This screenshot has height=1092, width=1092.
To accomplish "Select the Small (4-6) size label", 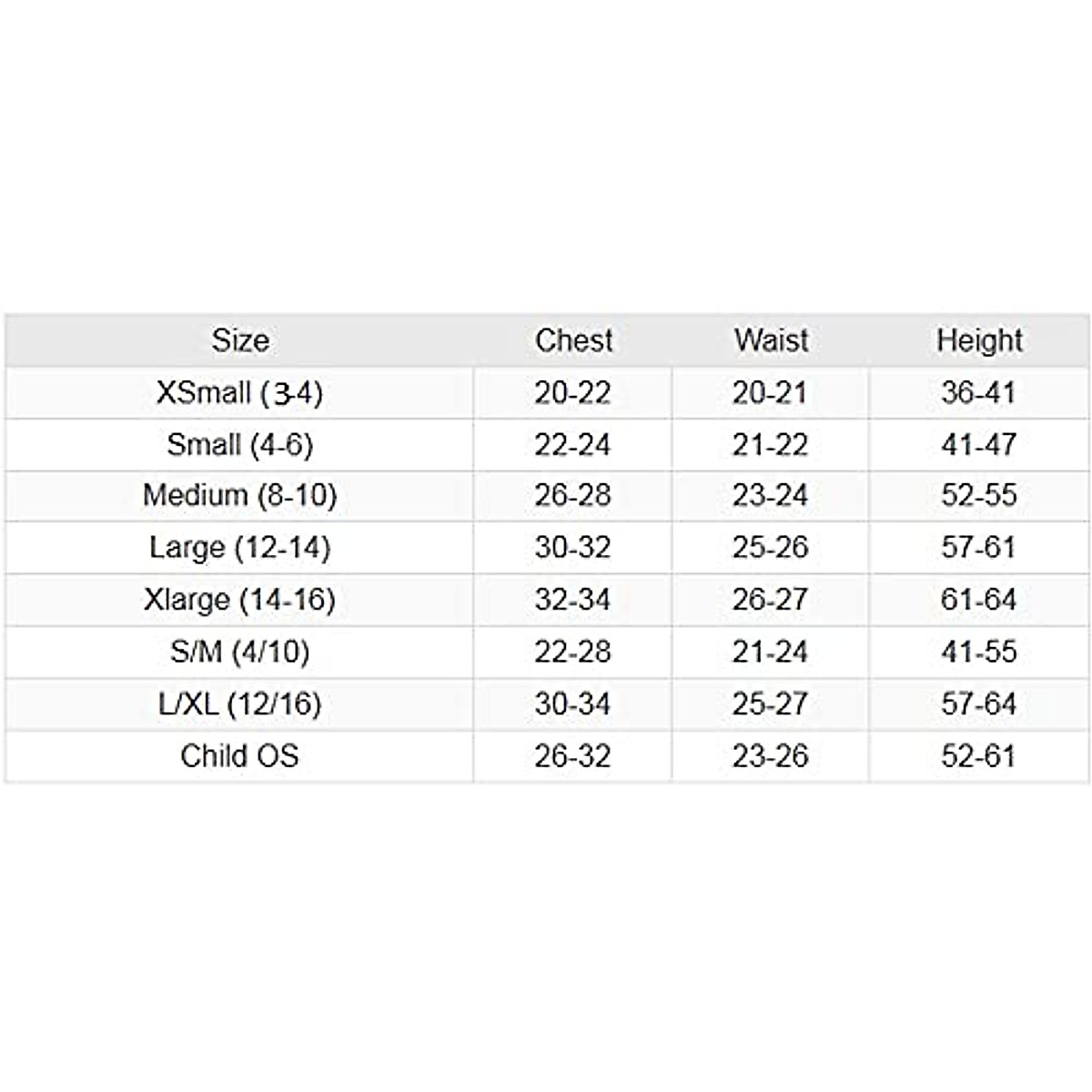I will pos(239,445).
